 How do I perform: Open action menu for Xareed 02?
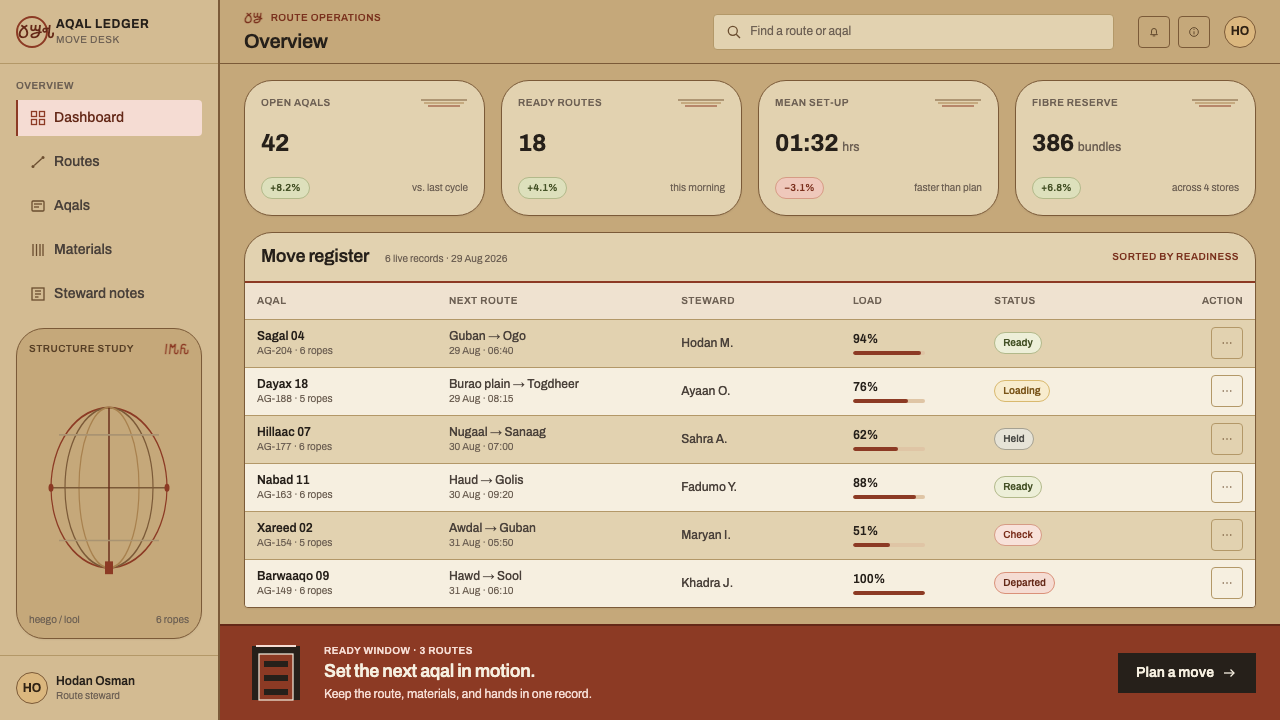click(1227, 535)
